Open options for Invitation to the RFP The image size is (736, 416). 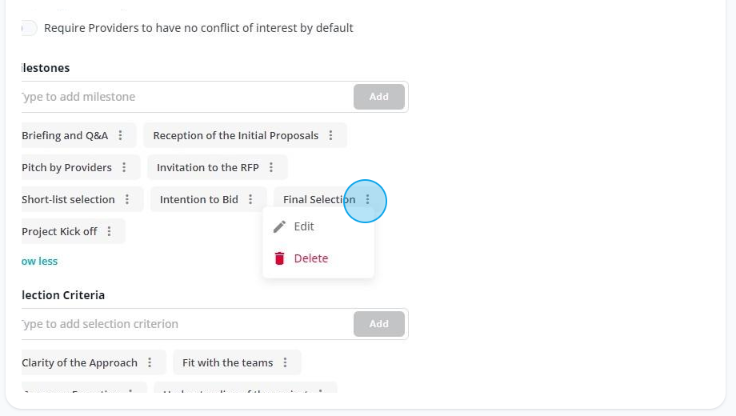[x=271, y=167]
